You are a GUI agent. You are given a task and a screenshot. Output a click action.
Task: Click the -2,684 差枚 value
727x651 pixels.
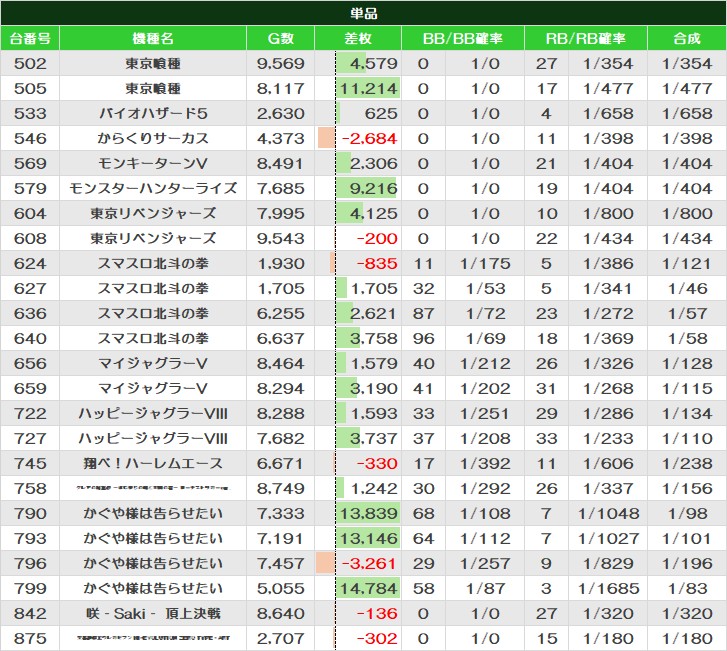(370, 139)
